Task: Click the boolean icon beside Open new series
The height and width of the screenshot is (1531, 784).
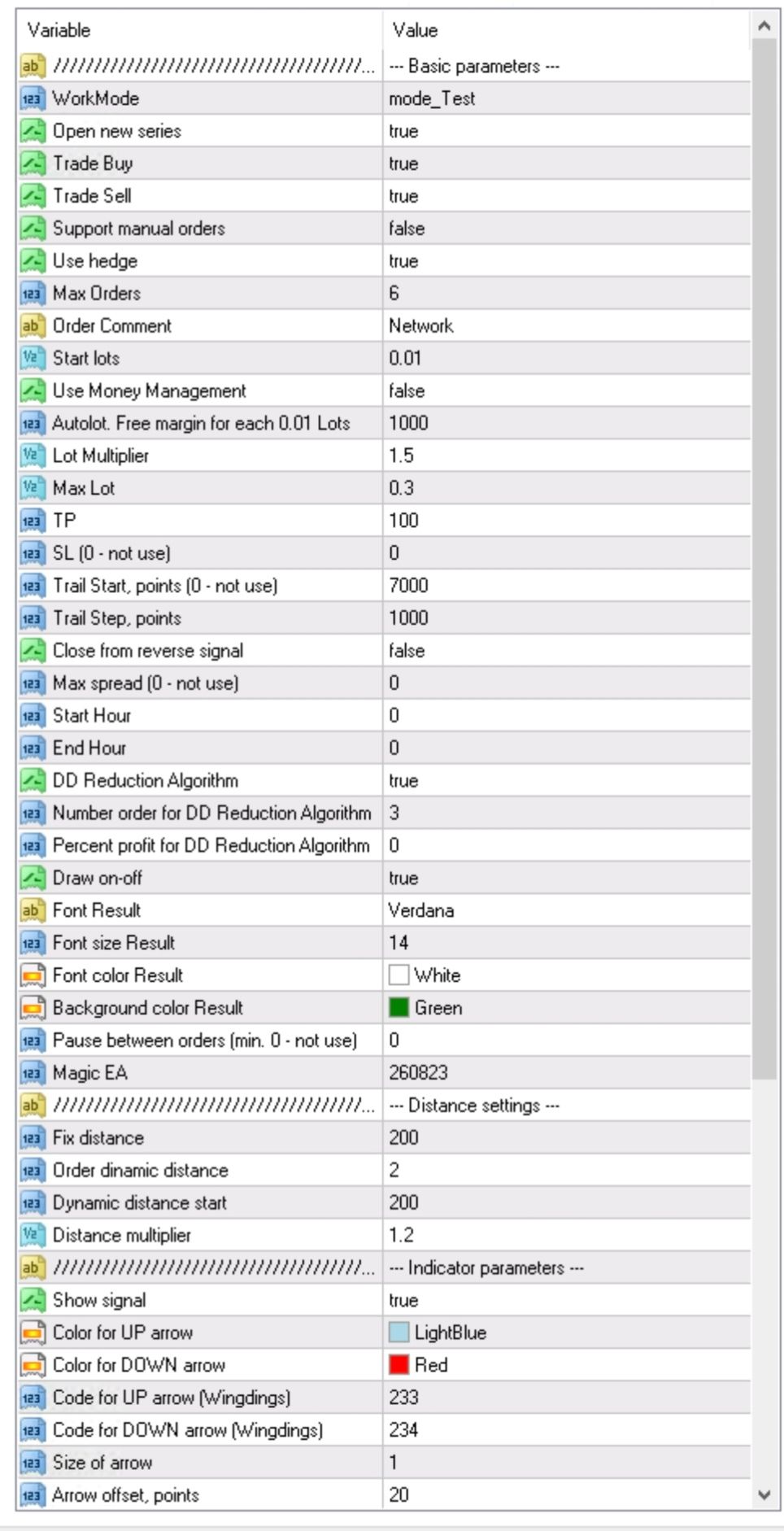Action: (32, 131)
